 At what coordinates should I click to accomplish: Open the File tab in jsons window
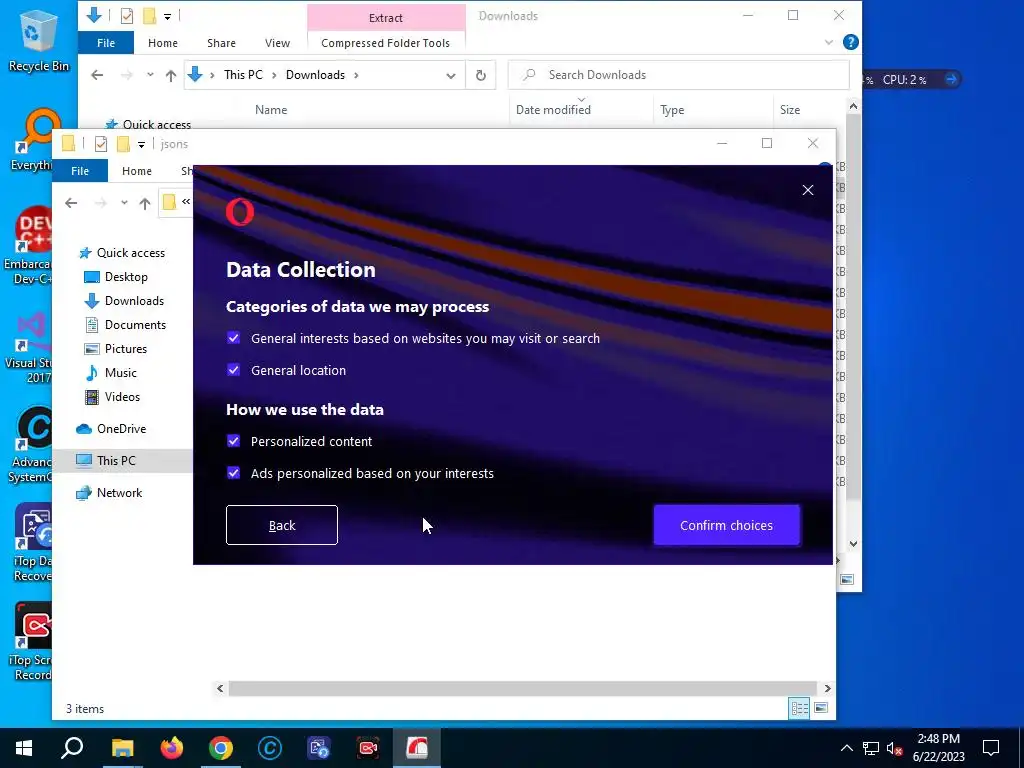point(80,170)
